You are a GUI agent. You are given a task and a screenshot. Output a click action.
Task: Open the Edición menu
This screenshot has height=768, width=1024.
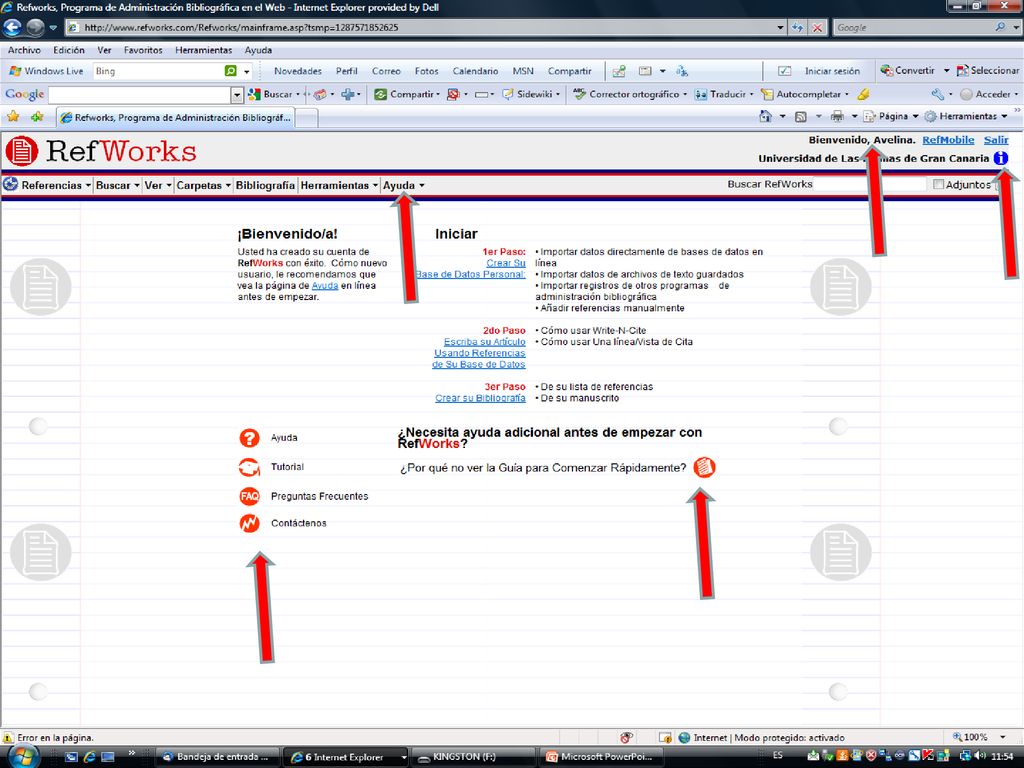tap(69, 50)
